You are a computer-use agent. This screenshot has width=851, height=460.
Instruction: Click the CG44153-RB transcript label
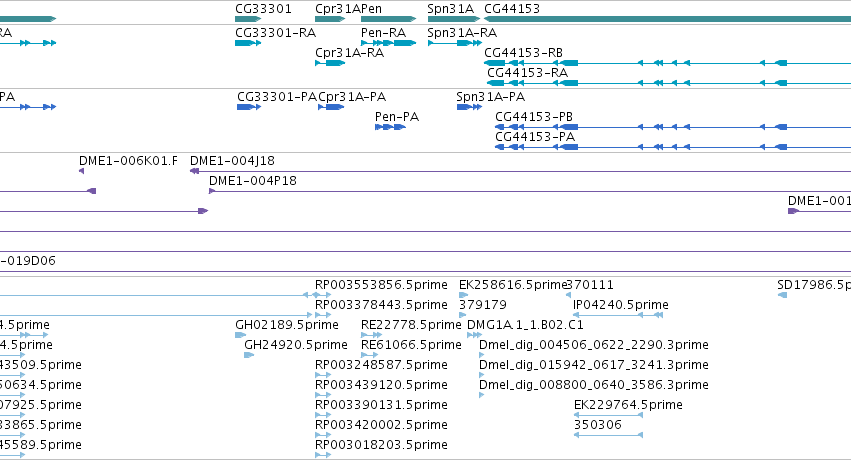523,53
